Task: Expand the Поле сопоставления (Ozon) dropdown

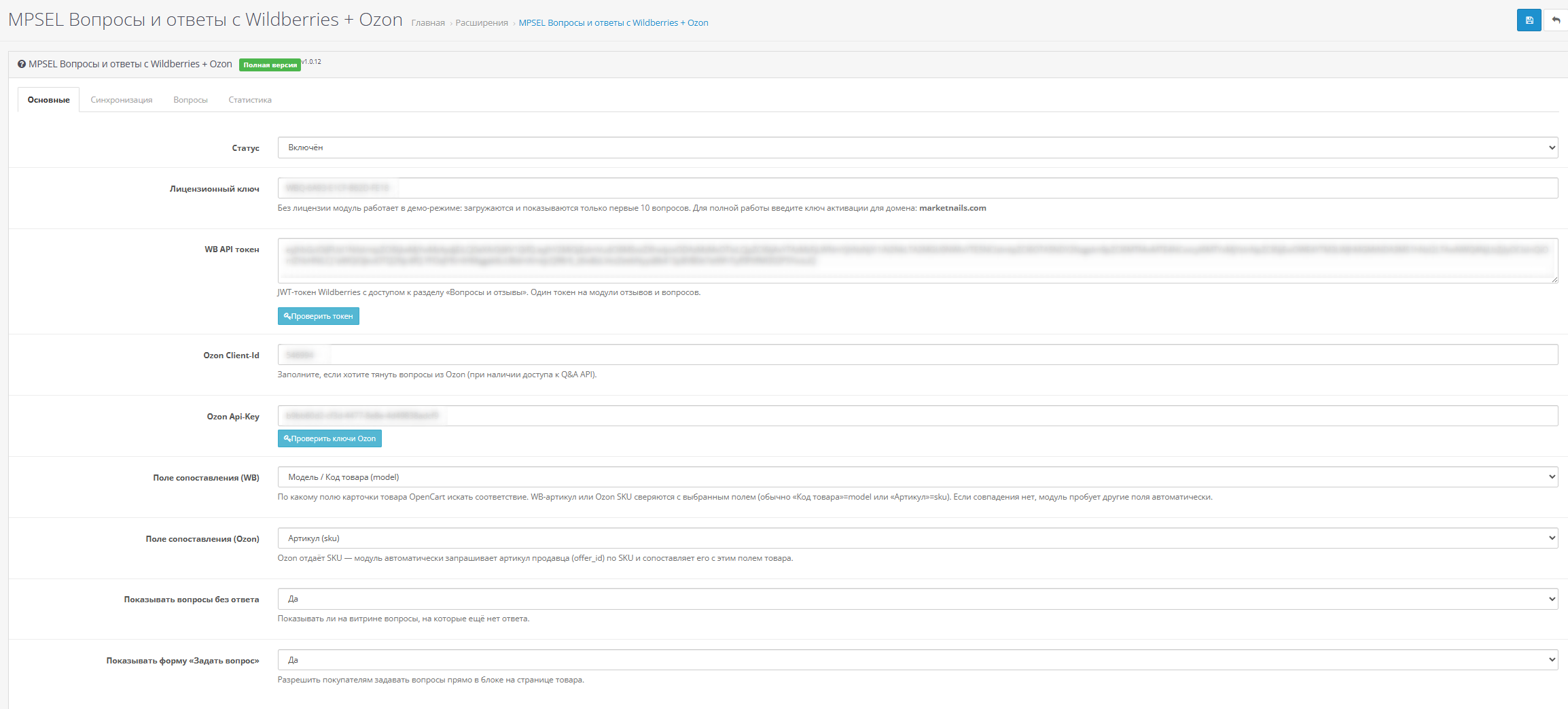Action: [918, 538]
